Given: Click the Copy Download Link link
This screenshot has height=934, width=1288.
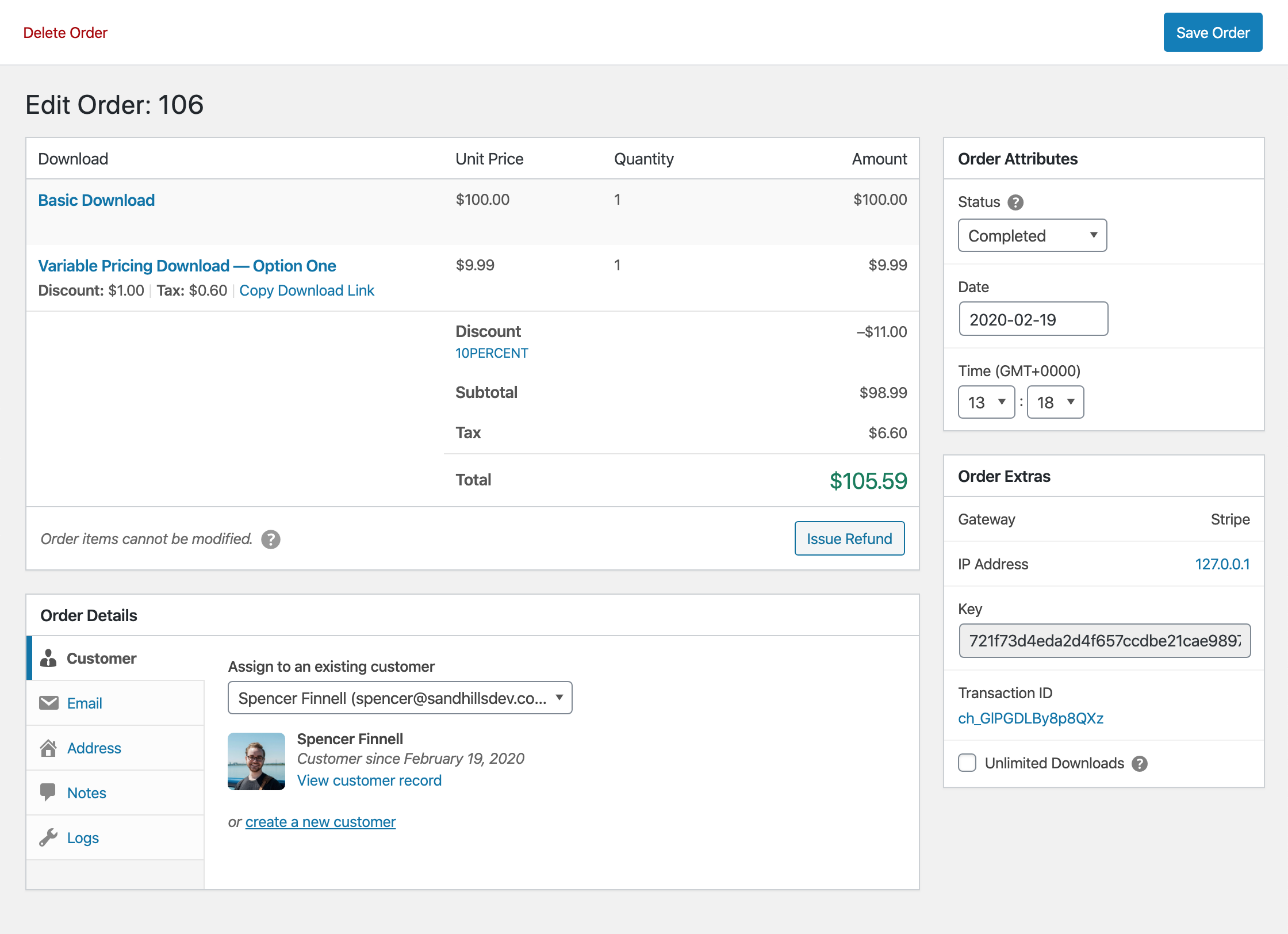Looking at the screenshot, I should tap(306, 290).
